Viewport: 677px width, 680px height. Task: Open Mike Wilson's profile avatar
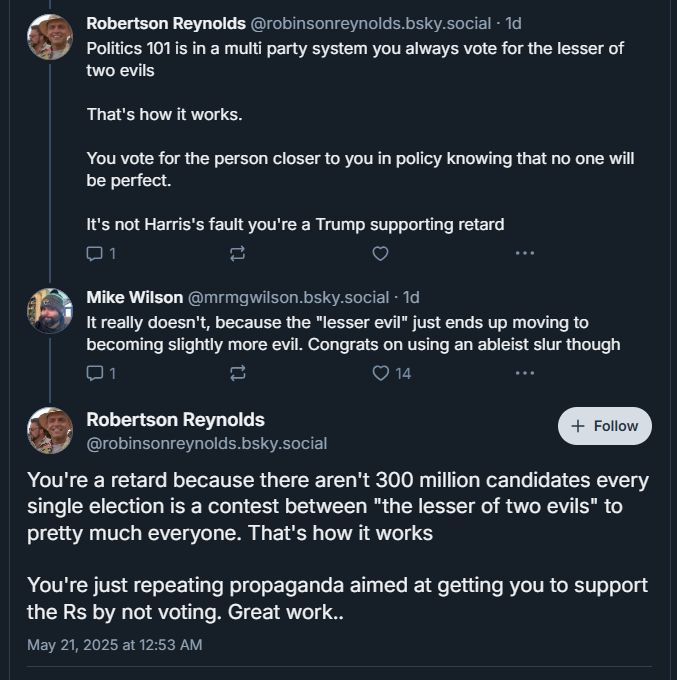pos(50,311)
